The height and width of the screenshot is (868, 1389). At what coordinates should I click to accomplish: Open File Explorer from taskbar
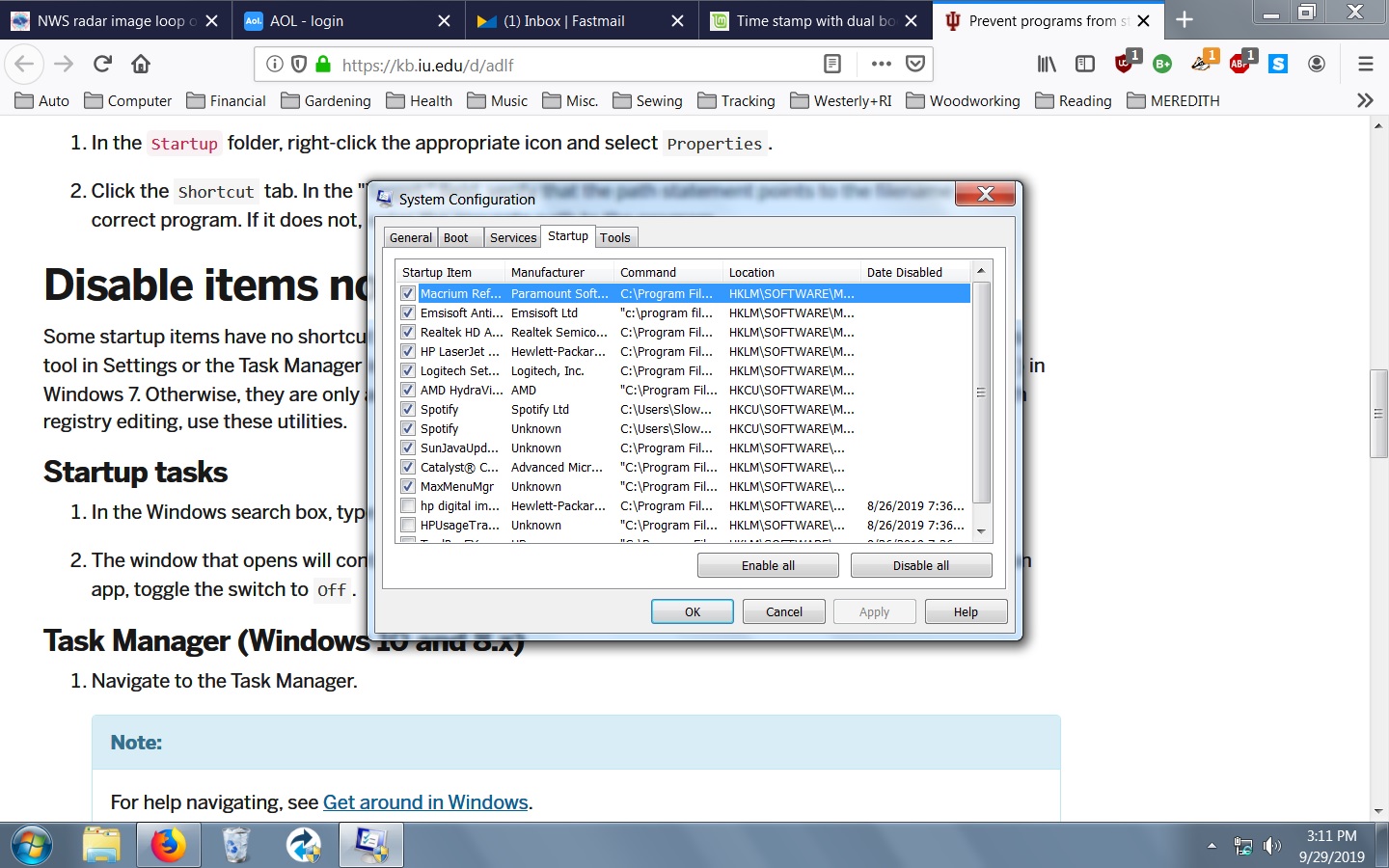(x=101, y=846)
